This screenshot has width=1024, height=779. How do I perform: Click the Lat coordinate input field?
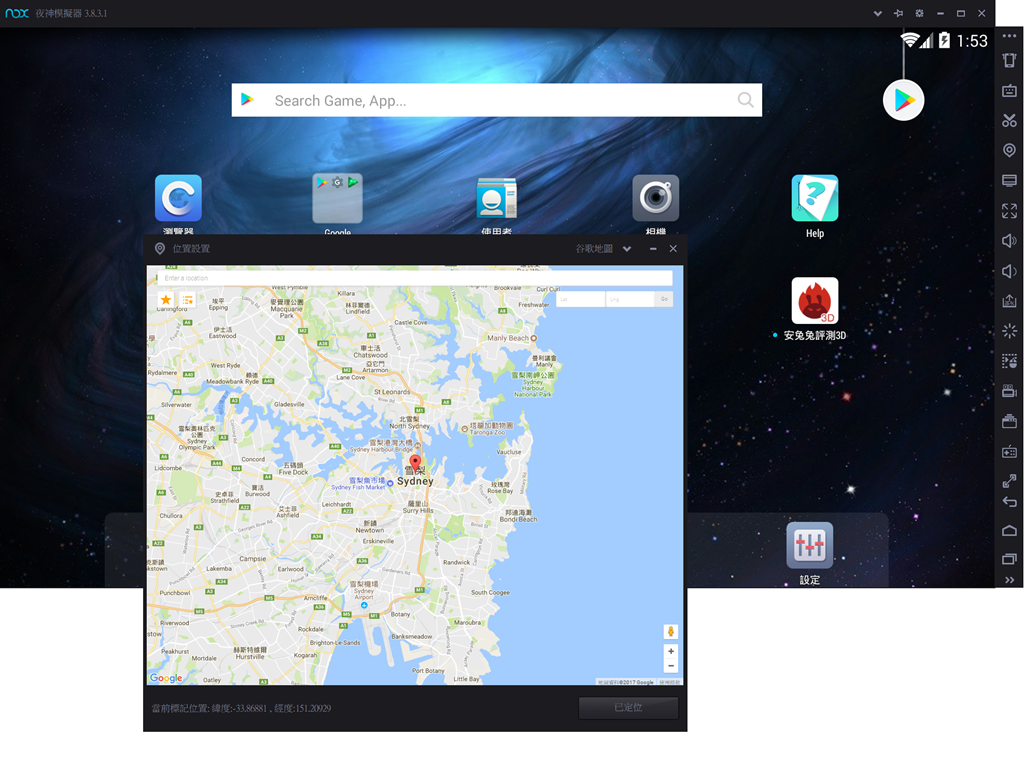(x=580, y=299)
